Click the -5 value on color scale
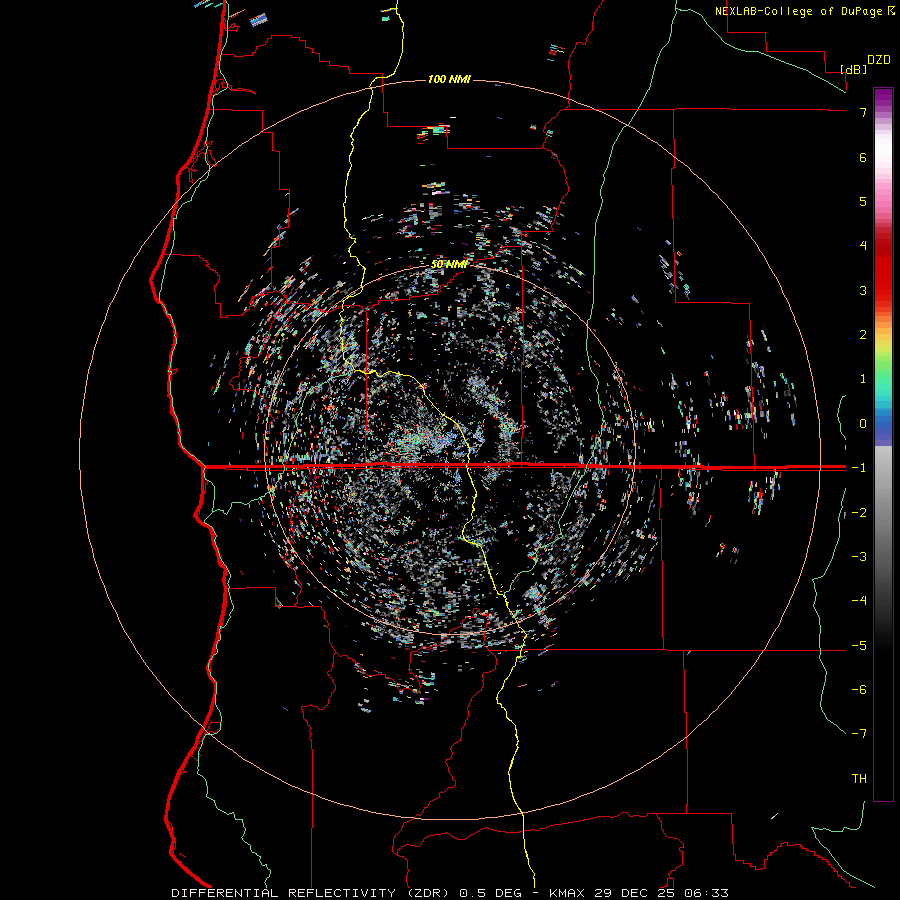The width and height of the screenshot is (900, 900). pos(859,646)
